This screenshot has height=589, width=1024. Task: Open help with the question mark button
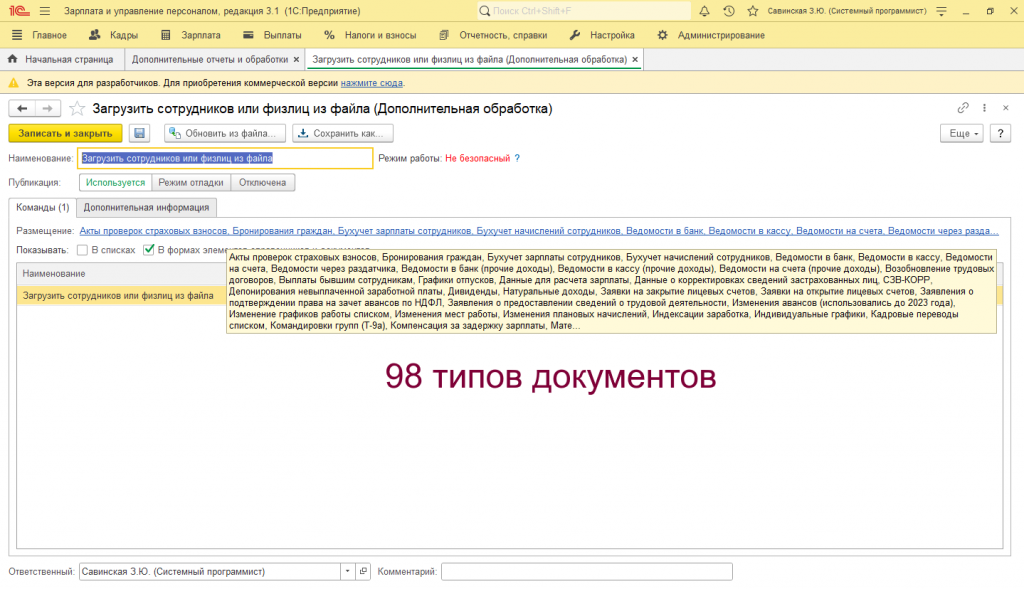pyautogui.click(x=1000, y=133)
